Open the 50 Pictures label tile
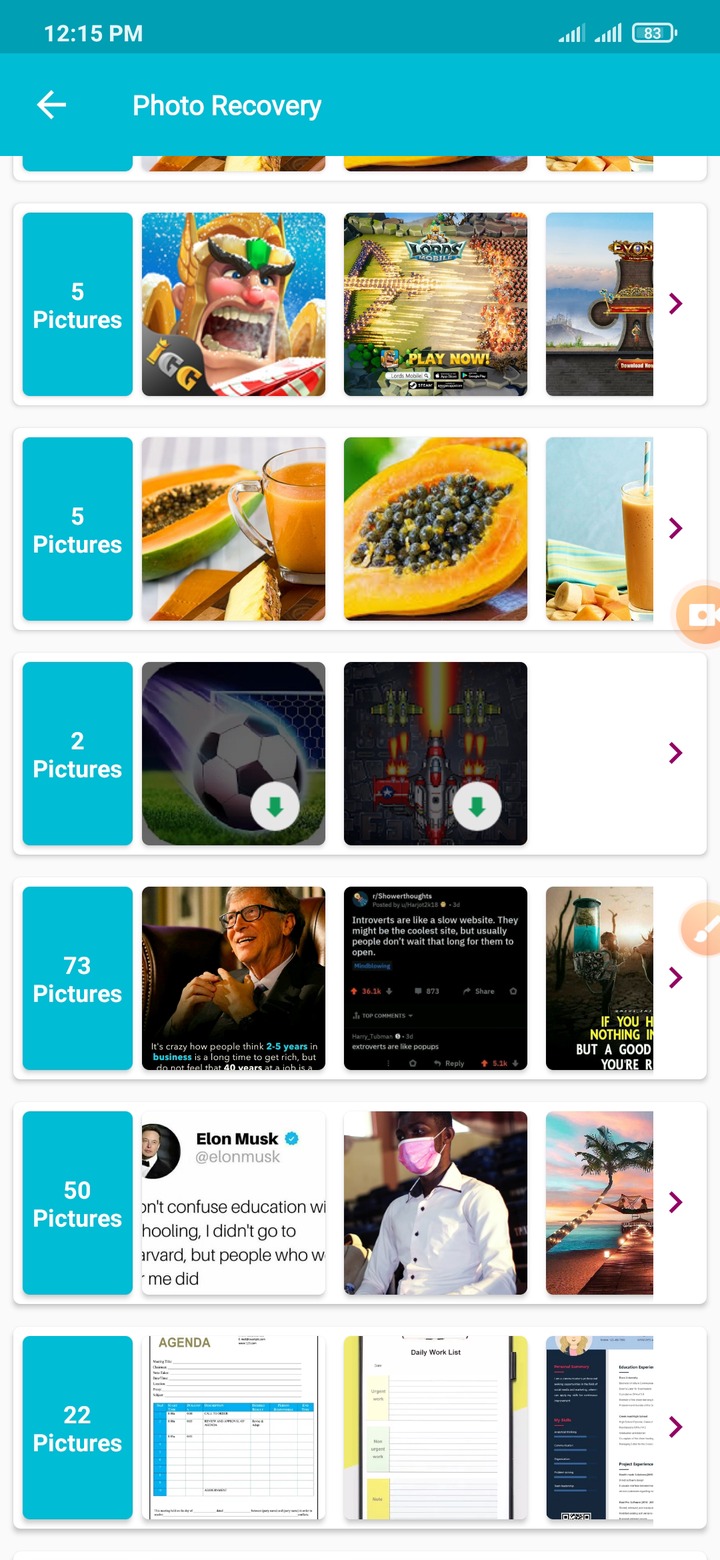Screen dimensions: 720x1560 [78, 1203]
